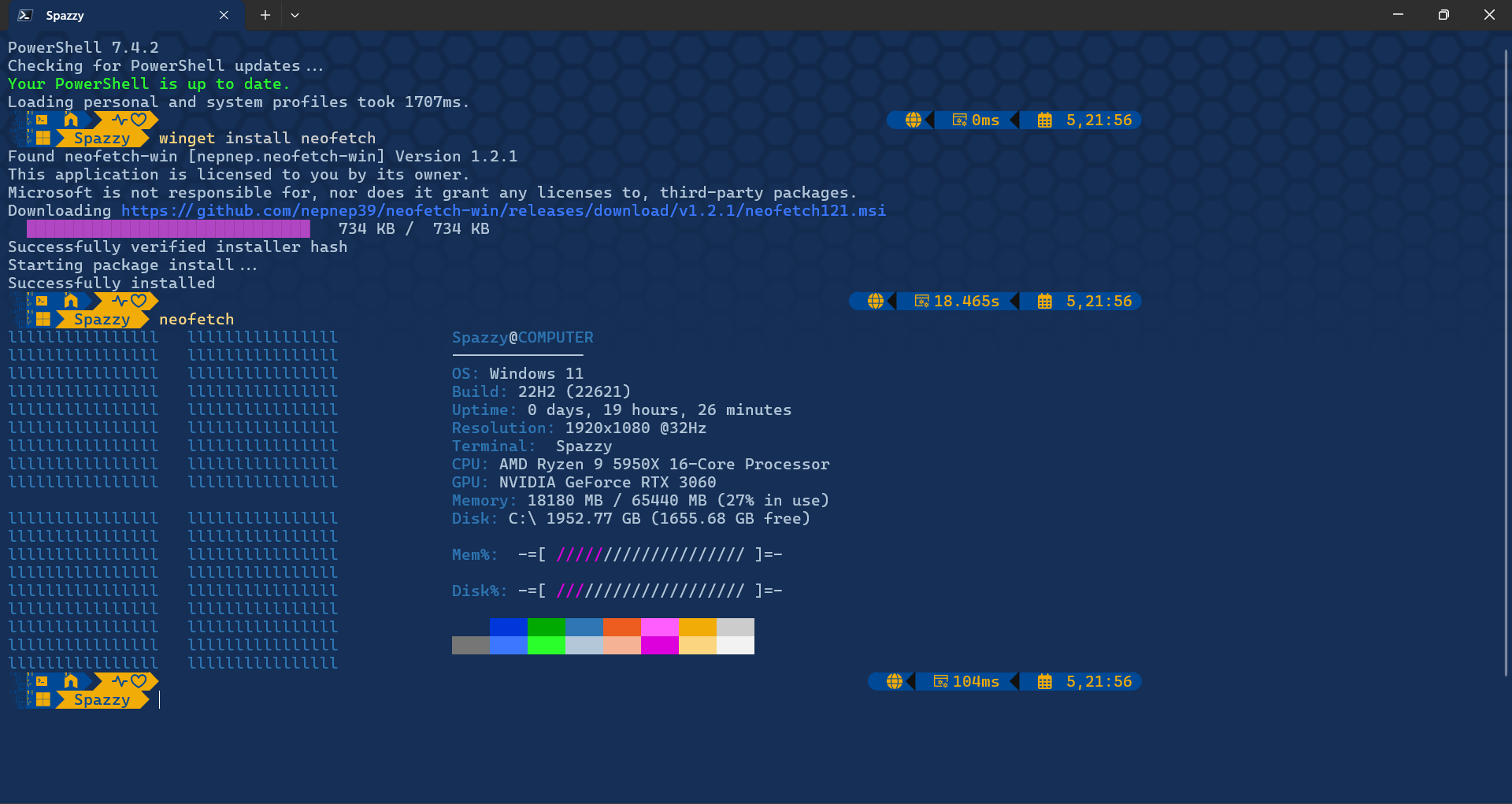Click the purple download progress bar
Viewport: 1512px width, 804px height.
tap(169, 228)
